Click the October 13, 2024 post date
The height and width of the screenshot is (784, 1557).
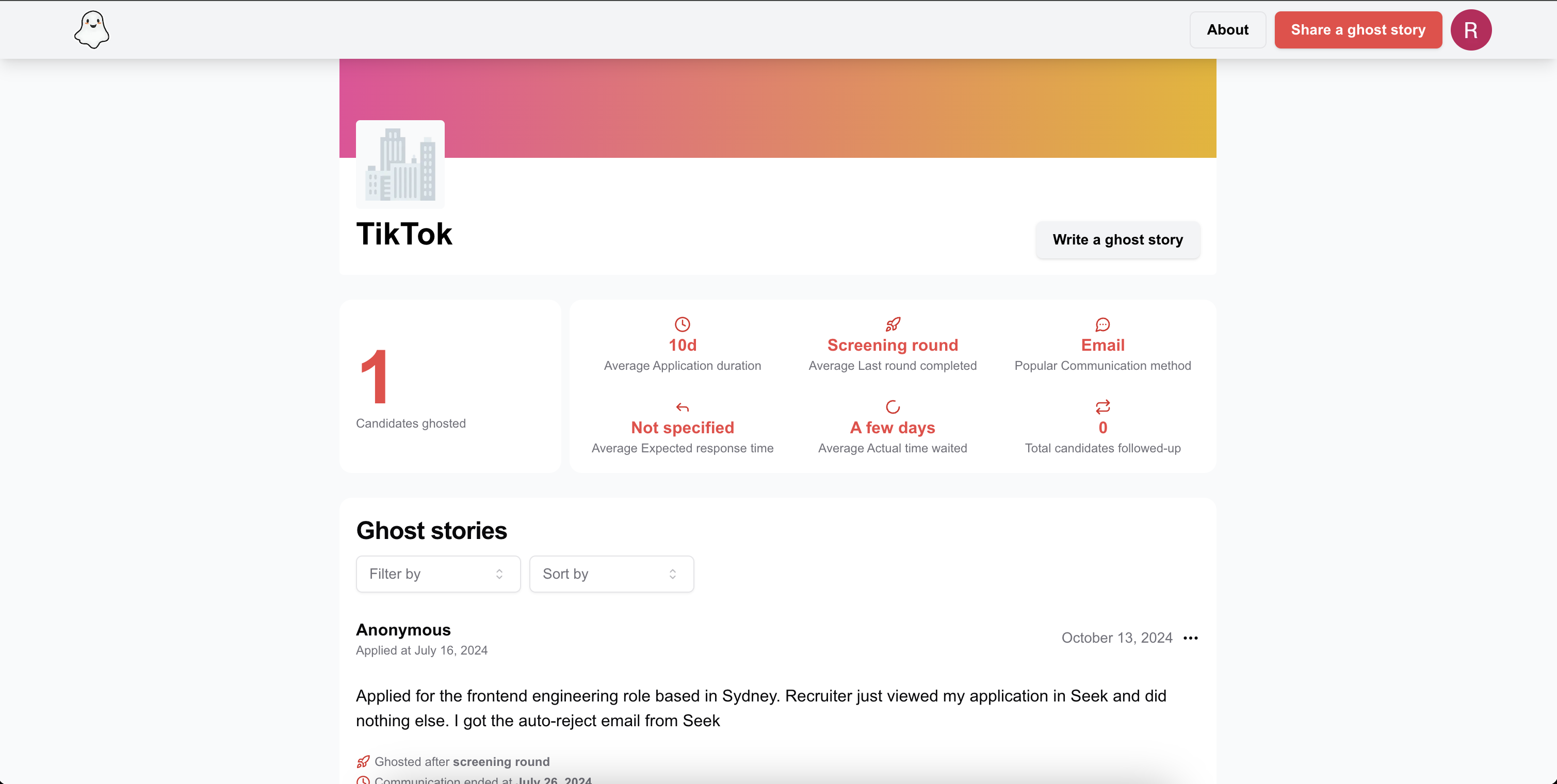tap(1116, 638)
